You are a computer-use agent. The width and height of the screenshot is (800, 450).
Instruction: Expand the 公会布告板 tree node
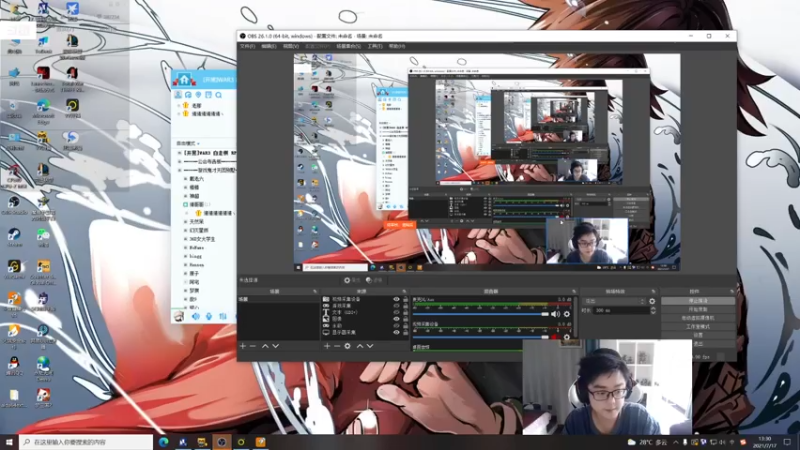point(180,162)
